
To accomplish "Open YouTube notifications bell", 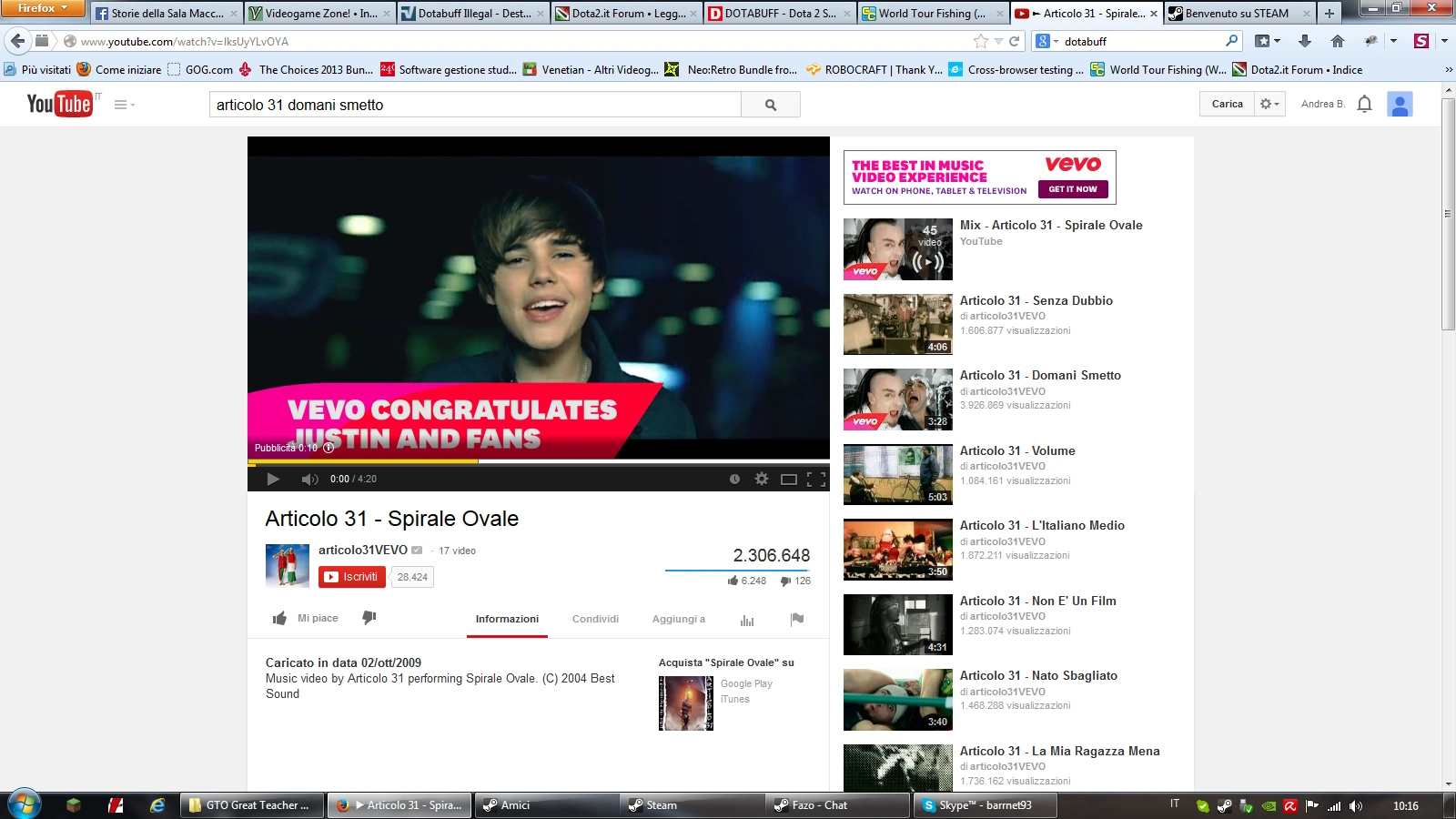I will [x=1364, y=104].
